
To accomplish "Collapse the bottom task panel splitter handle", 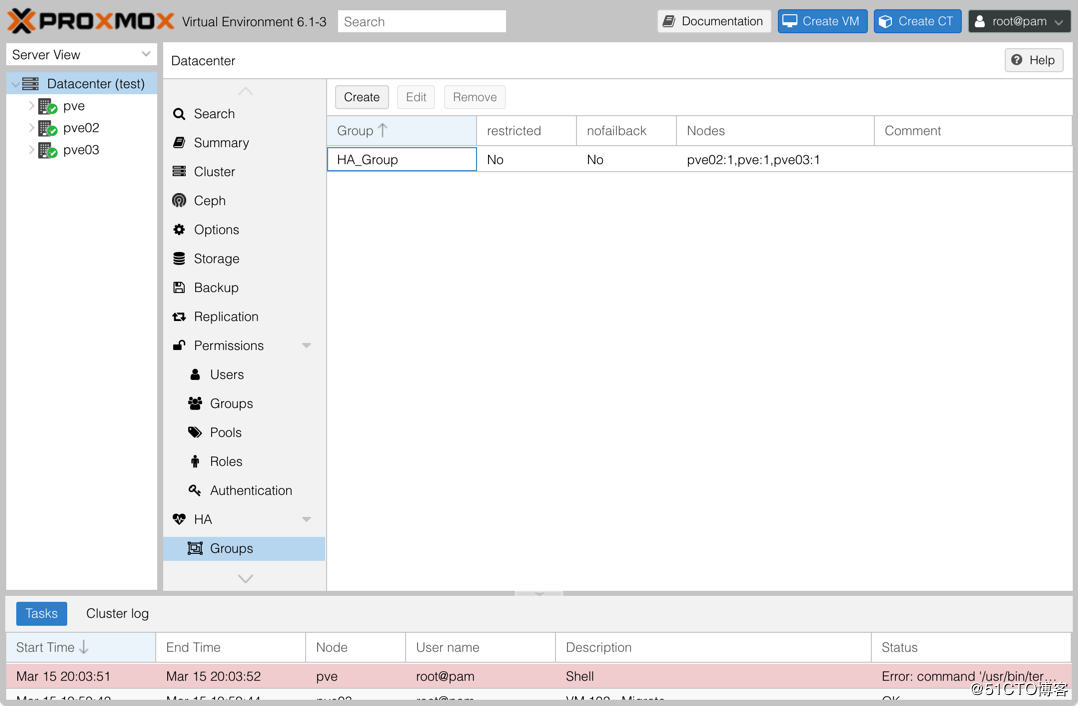I will [539, 593].
